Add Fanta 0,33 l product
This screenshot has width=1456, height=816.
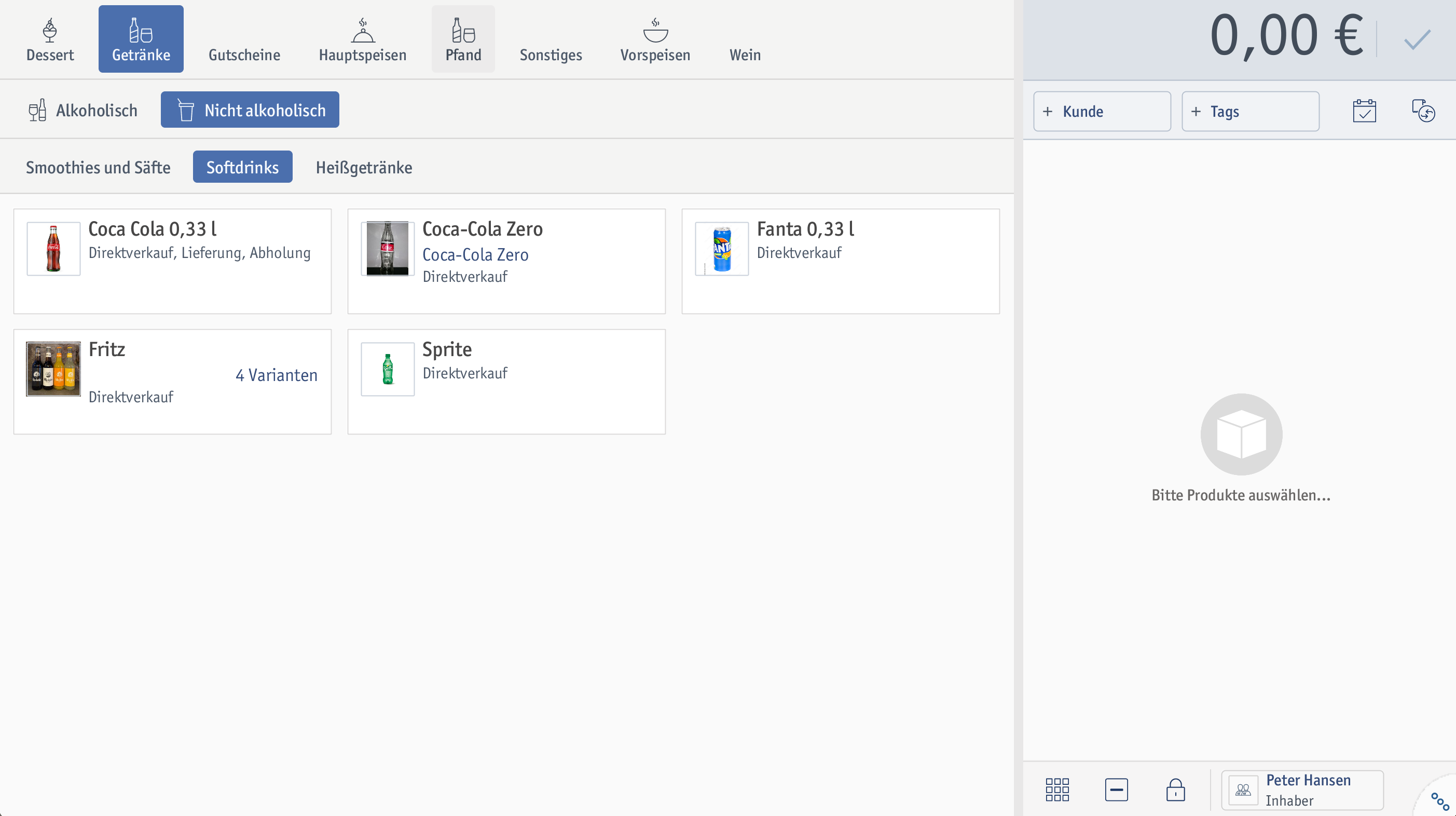[841, 261]
